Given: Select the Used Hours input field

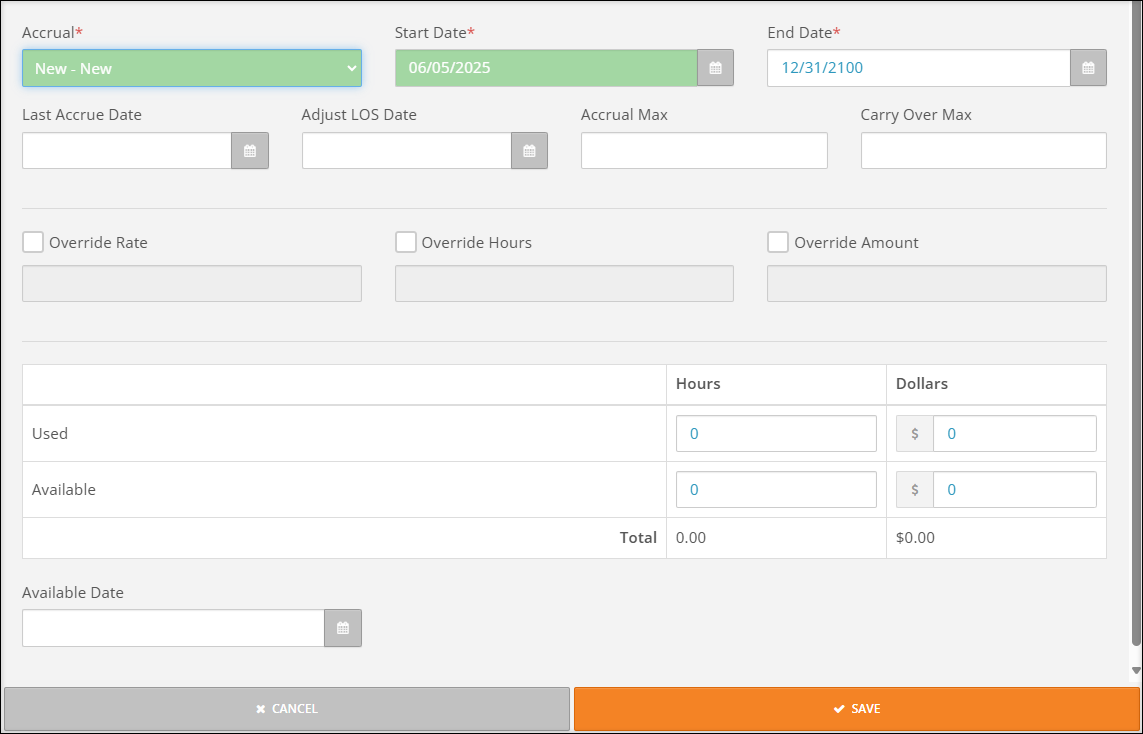Looking at the screenshot, I should pos(776,434).
